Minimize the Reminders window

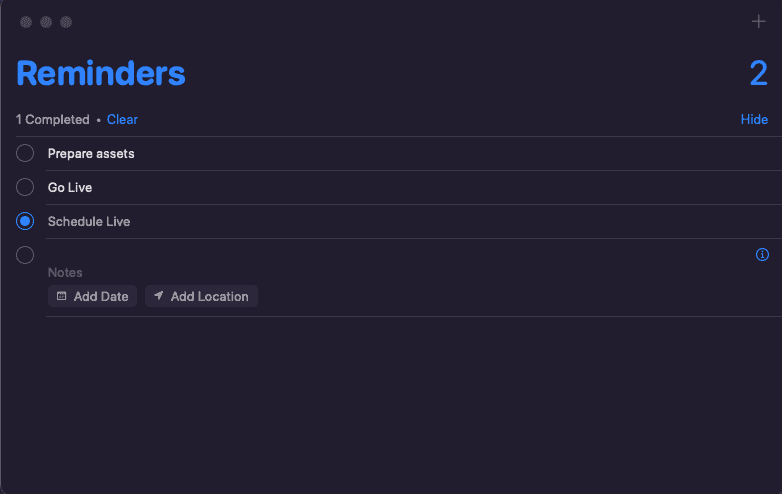(x=46, y=22)
